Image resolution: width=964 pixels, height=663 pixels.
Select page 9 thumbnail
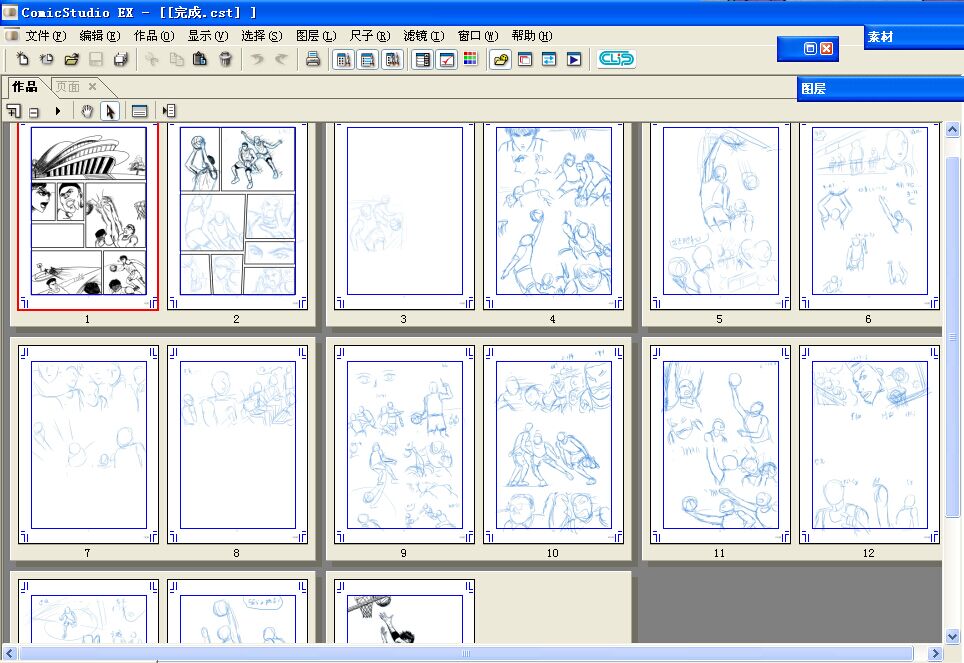pyautogui.click(x=405, y=445)
